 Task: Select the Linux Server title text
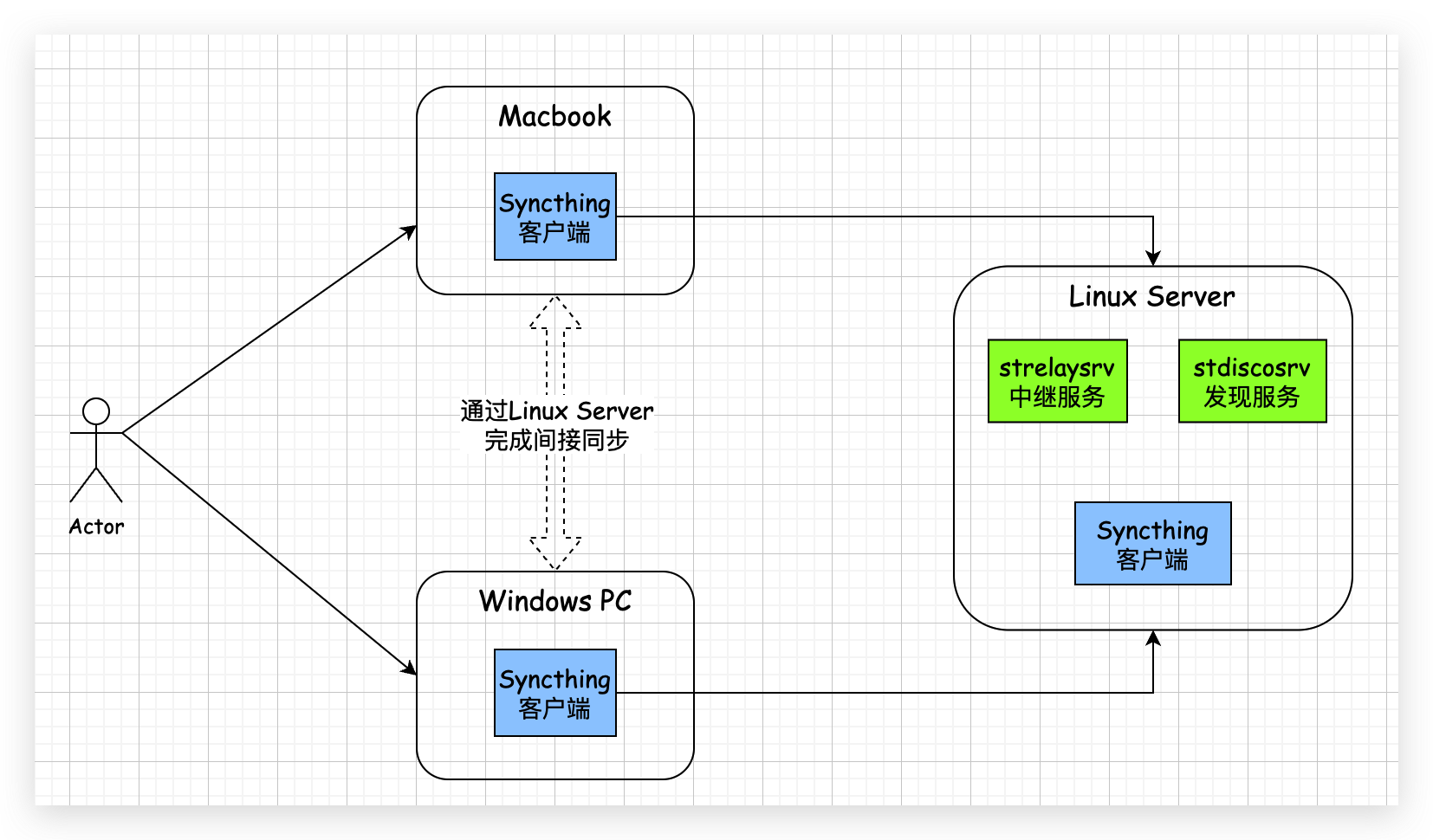coord(1152,296)
